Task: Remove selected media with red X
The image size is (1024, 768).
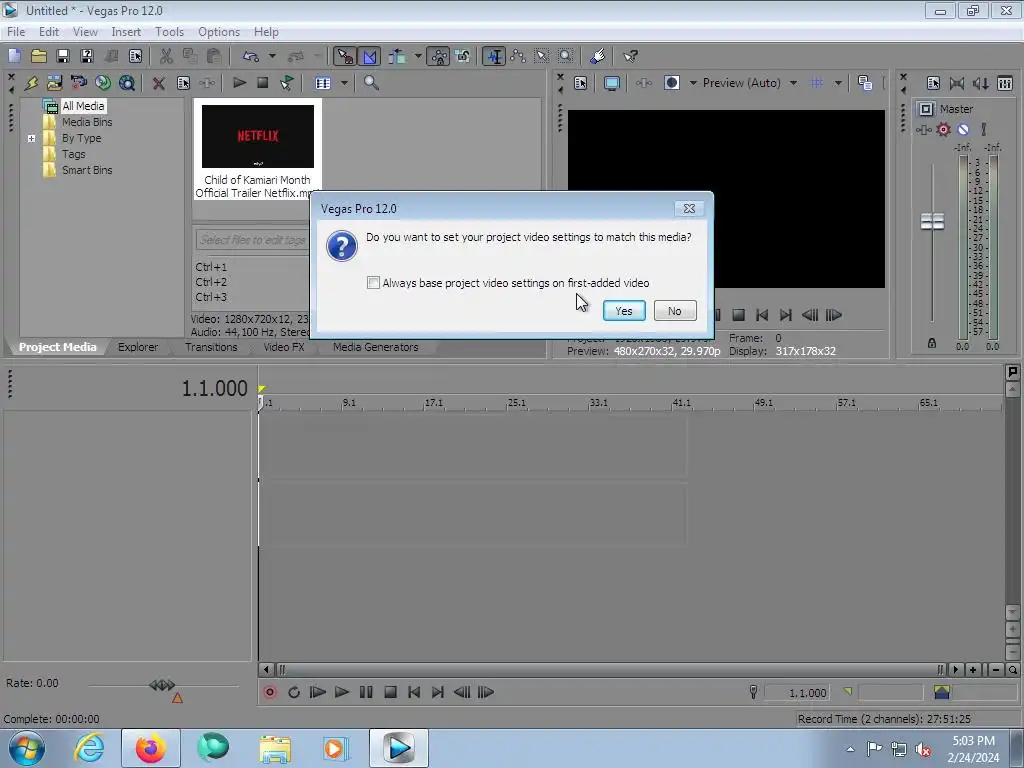Action: pos(158,83)
